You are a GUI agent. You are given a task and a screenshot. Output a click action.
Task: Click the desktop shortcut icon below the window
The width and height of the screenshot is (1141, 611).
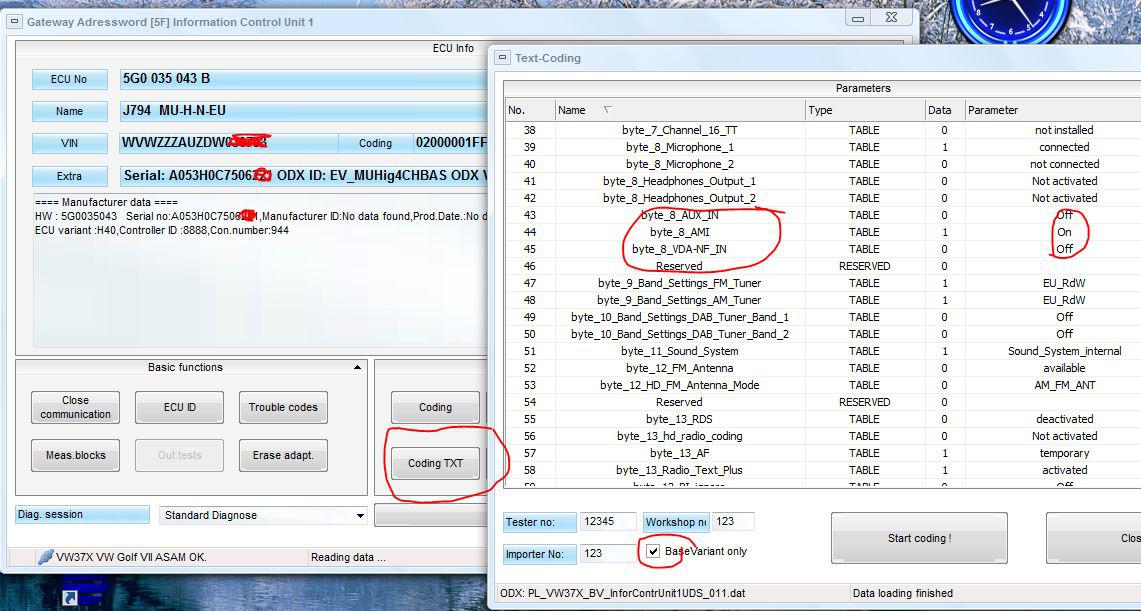click(70, 597)
